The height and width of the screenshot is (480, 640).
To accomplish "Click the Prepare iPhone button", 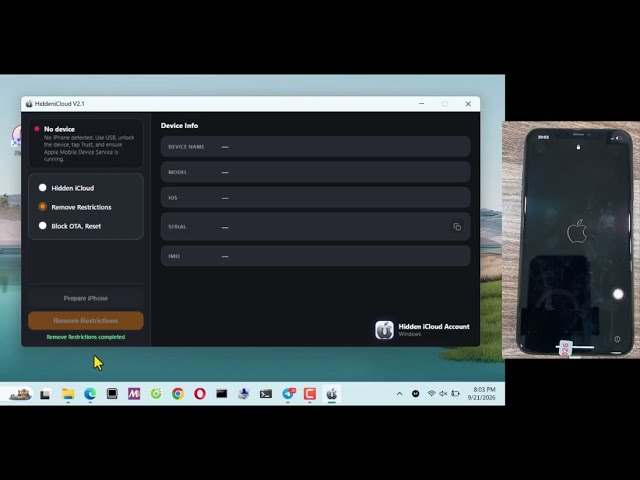I will [x=86, y=298].
